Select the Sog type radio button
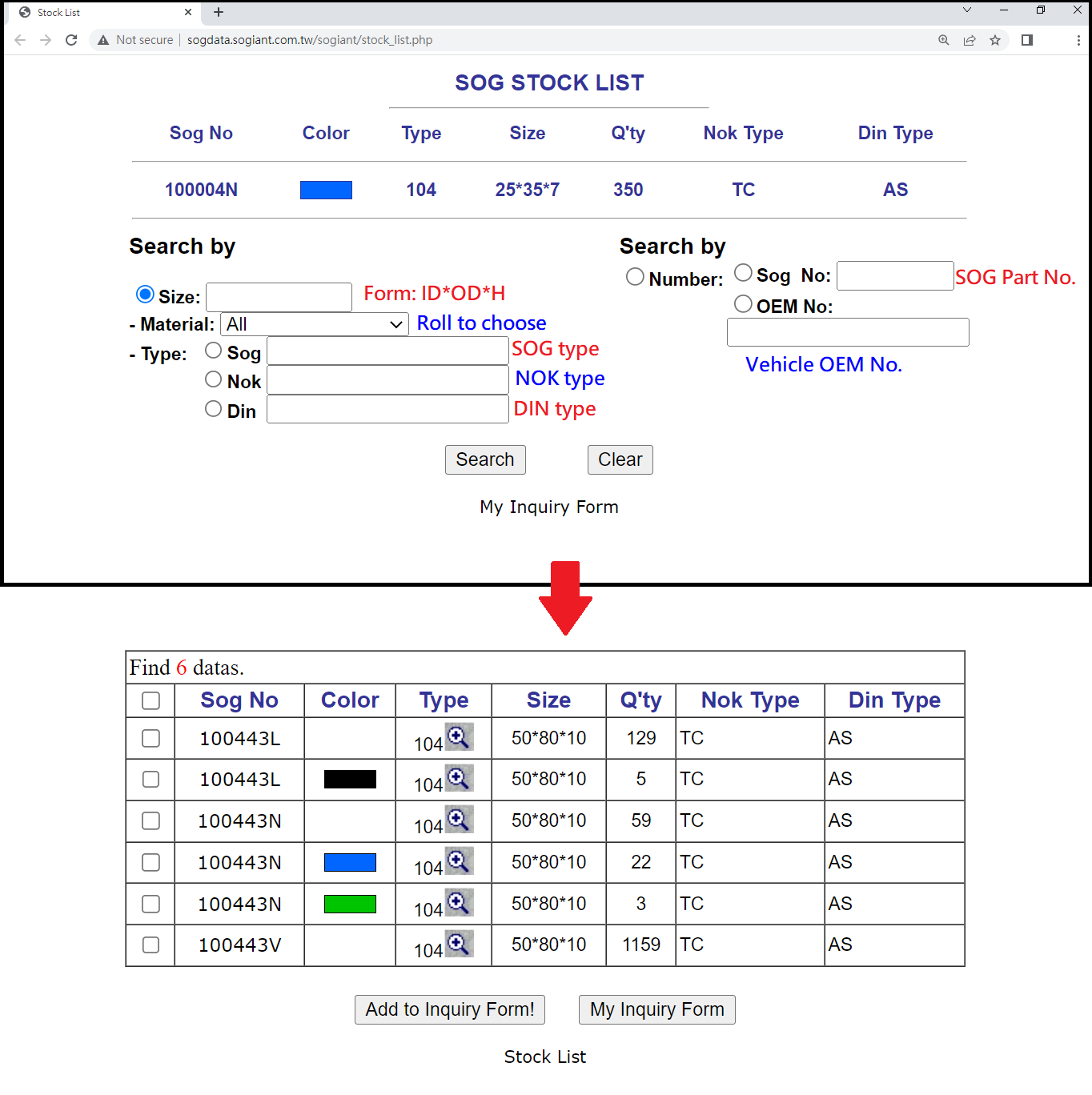The width and height of the screenshot is (1092, 1095). point(213,350)
